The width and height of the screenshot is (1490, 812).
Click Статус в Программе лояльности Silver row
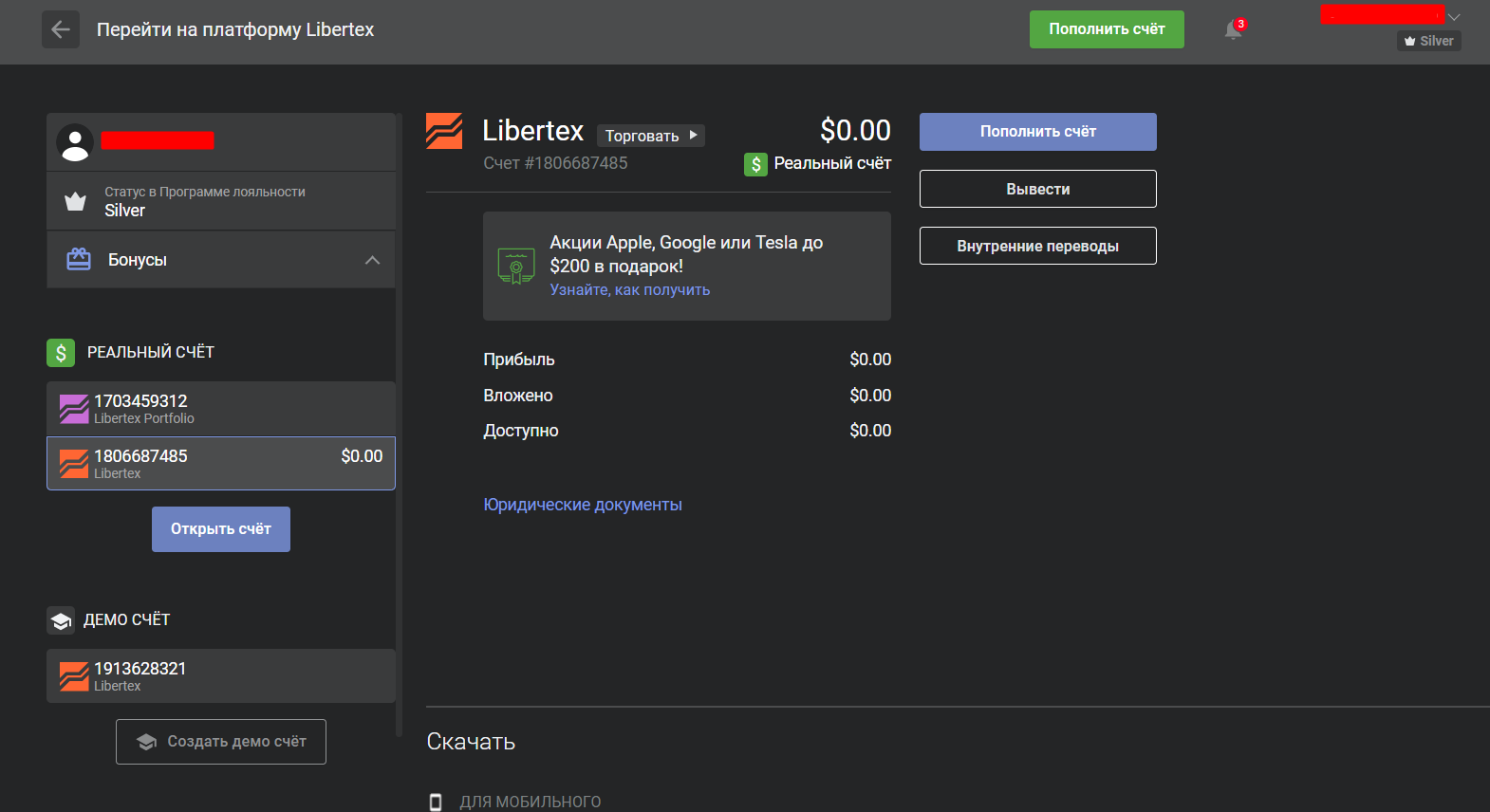coord(221,201)
